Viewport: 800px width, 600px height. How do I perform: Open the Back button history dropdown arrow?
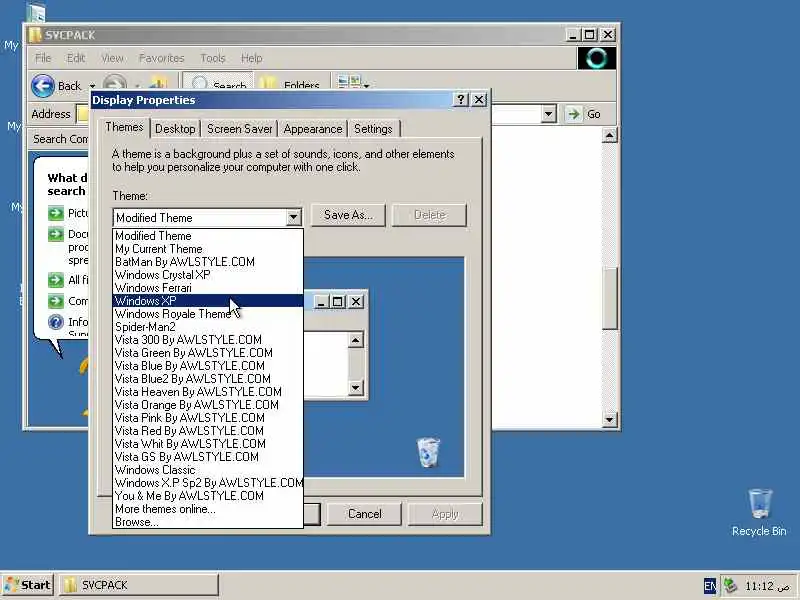click(x=92, y=86)
